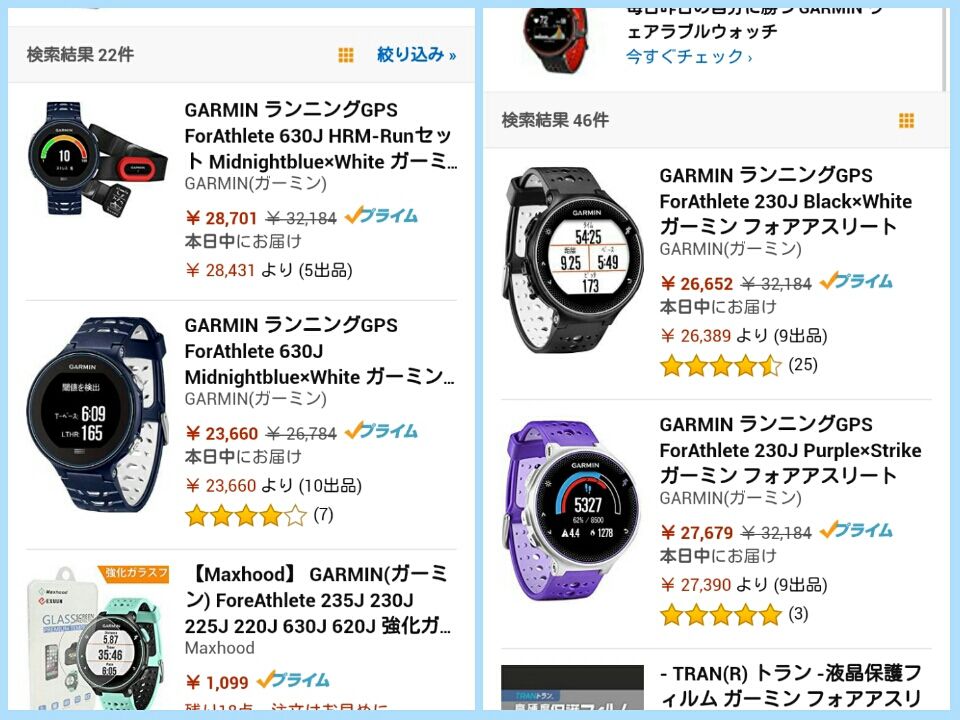Open ForAthlete 630J HRM-Run set product title
Image resolution: width=960 pixels, height=720 pixels.
(320, 136)
